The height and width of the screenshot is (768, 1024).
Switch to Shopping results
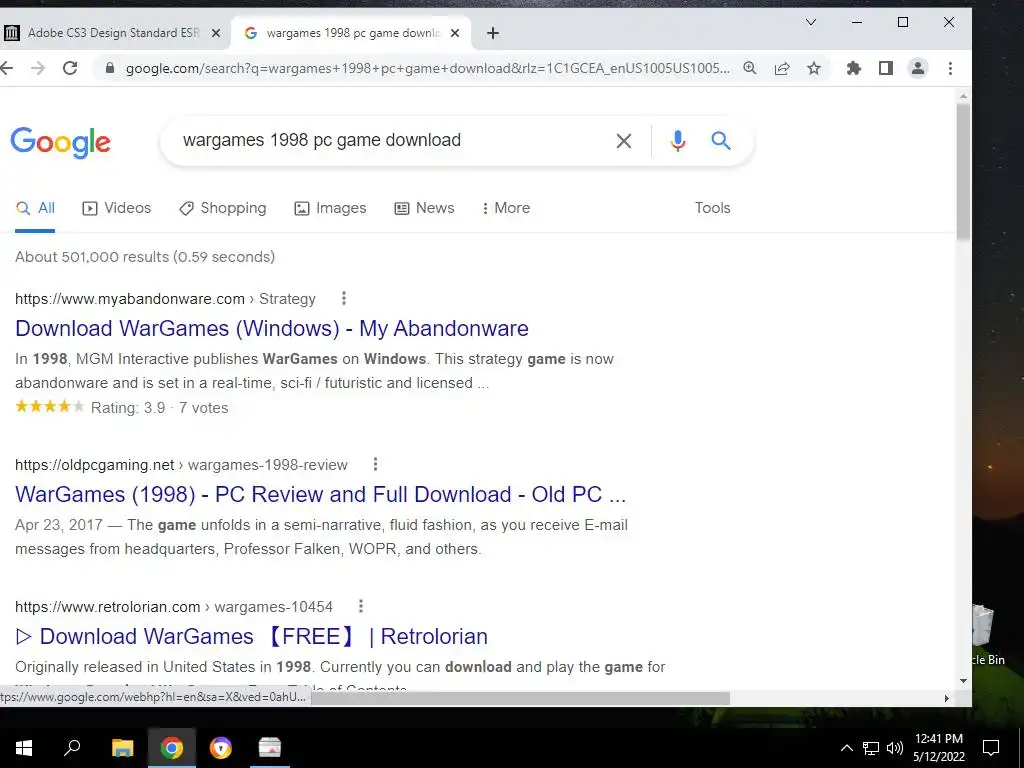pos(223,208)
